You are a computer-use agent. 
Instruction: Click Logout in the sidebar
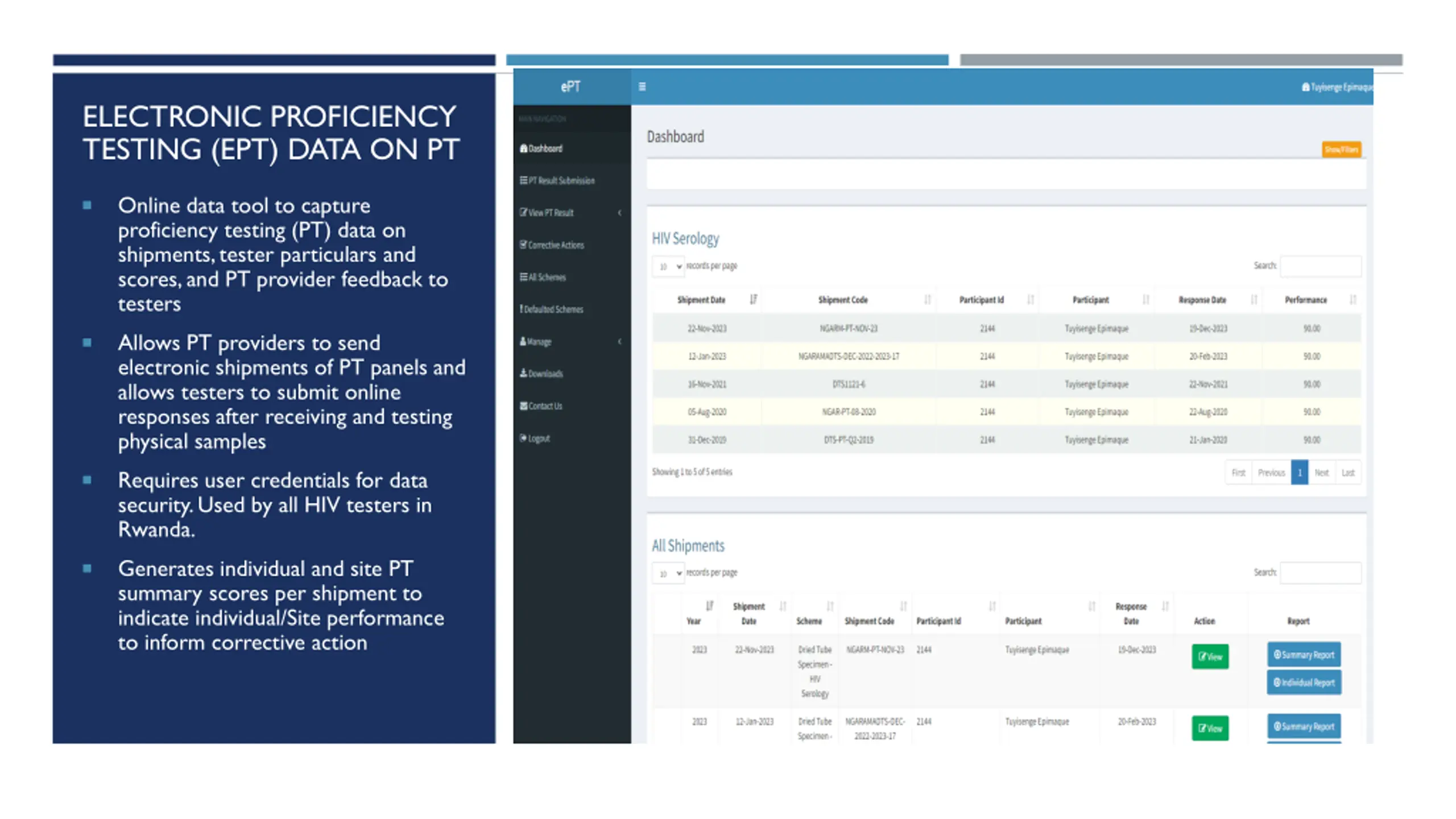pos(572,439)
